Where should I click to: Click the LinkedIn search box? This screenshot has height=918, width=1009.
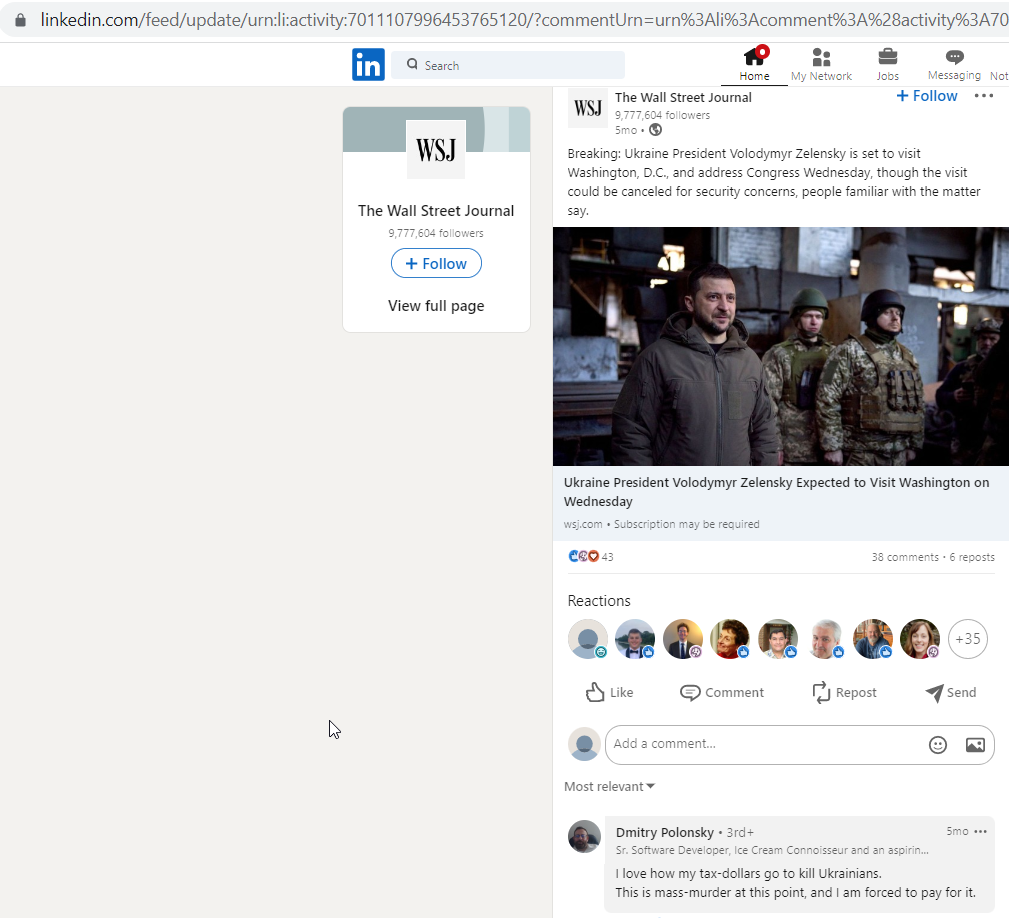508,65
